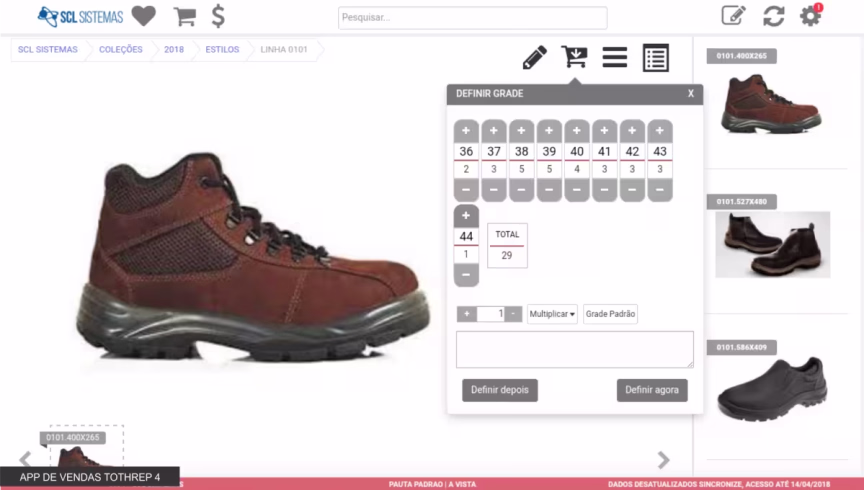Open the settings gear icon
The width and height of the screenshot is (864, 490).
[x=810, y=16]
